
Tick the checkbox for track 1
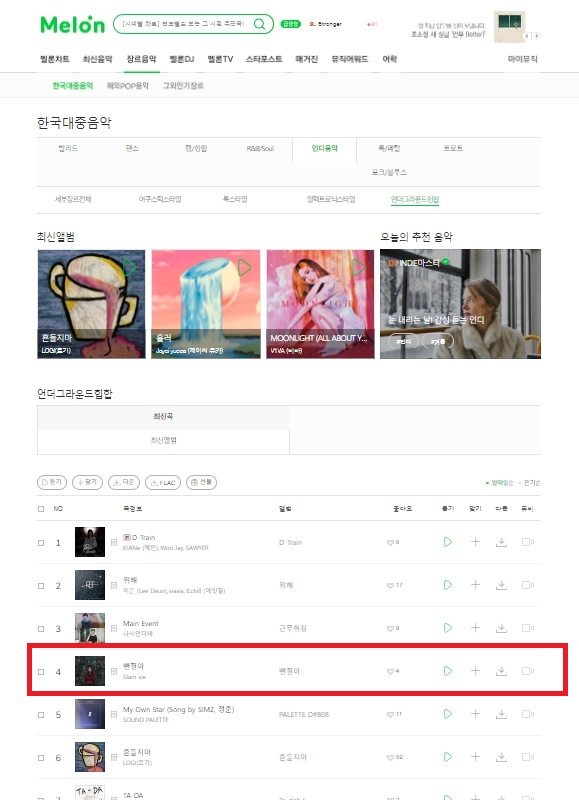click(x=41, y=543)
